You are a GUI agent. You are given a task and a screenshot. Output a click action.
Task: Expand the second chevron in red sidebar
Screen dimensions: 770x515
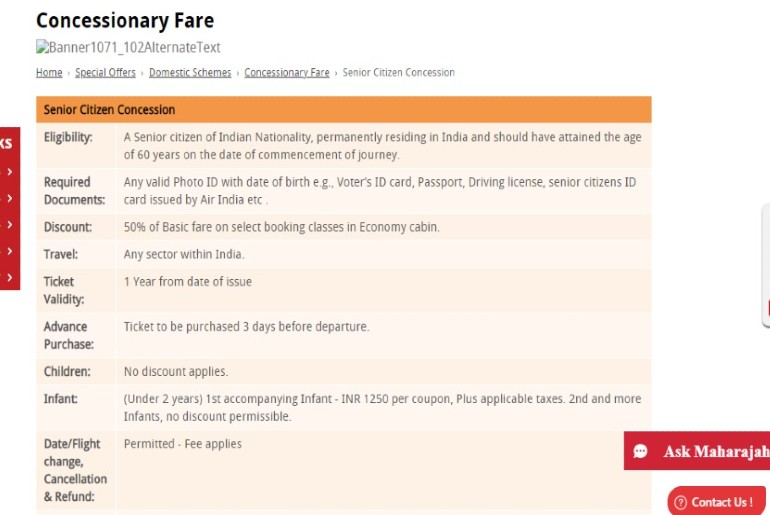point(10,198)
